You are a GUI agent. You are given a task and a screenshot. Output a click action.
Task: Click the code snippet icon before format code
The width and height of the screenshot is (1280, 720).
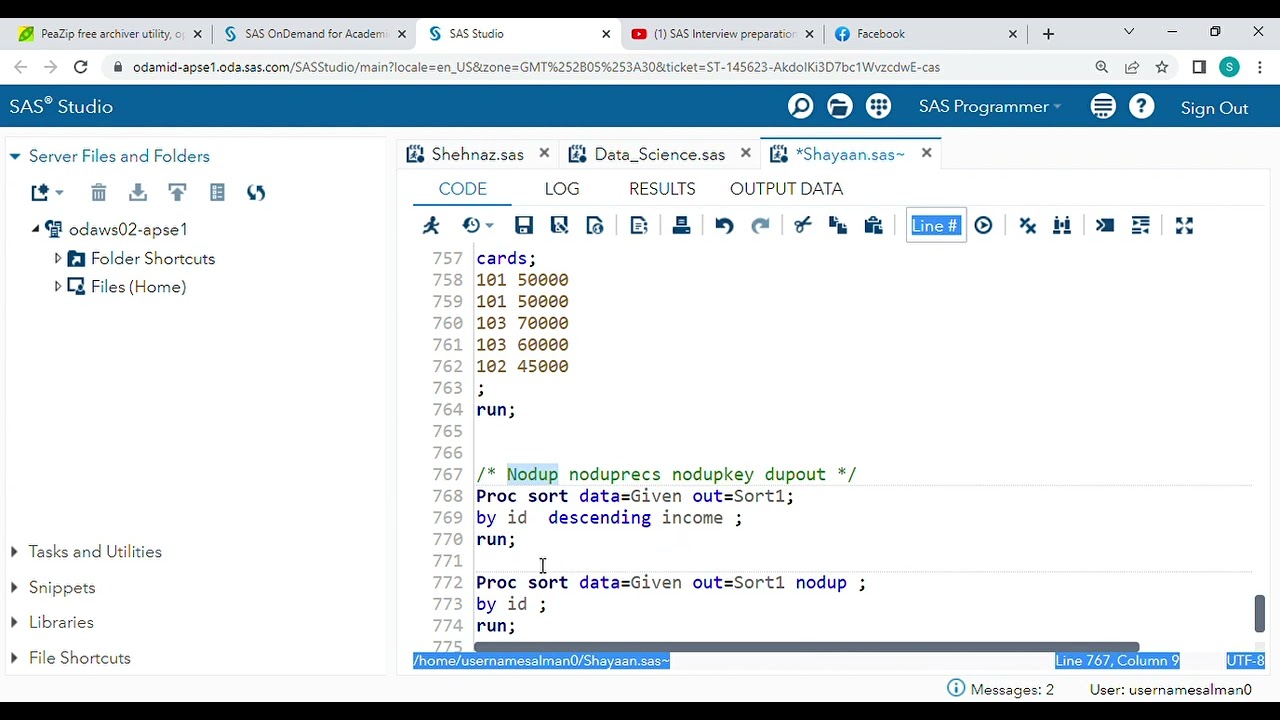[1105, 226]
